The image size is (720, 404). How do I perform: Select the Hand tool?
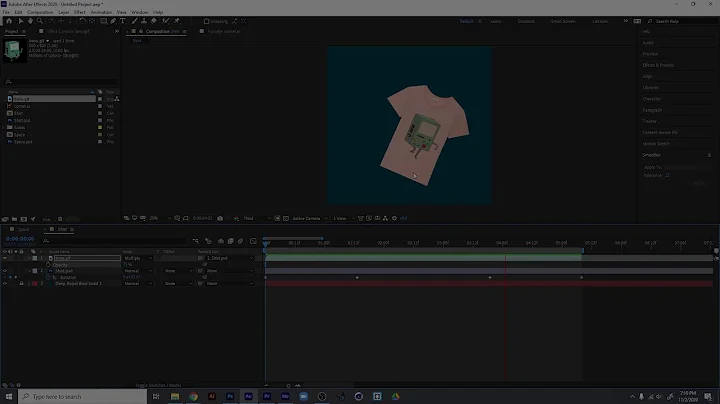coord(30,21)
